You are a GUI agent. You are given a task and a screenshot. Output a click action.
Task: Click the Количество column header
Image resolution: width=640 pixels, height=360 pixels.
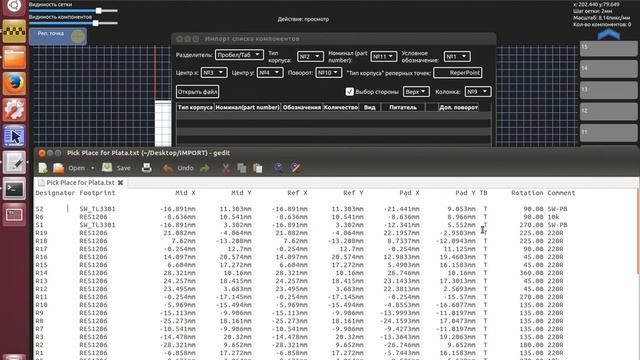pyautogui.click(x=341, y=107)
